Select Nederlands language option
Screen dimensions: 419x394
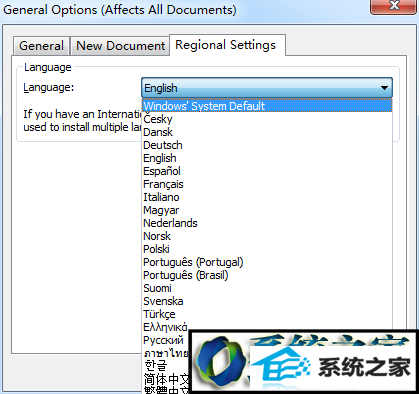[267, 223]
